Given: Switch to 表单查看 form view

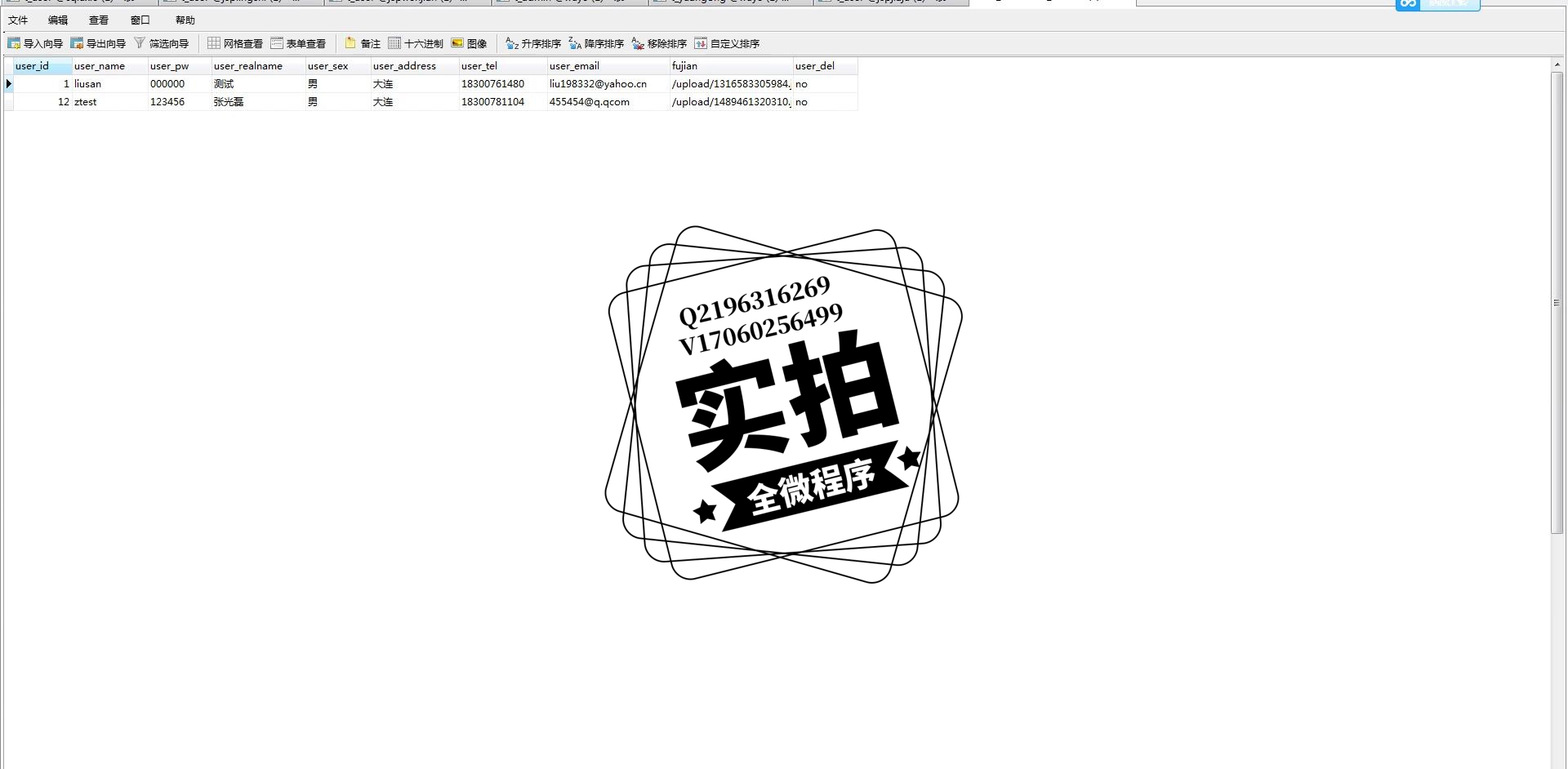Looking at the screenshot, I should point(298,43).
